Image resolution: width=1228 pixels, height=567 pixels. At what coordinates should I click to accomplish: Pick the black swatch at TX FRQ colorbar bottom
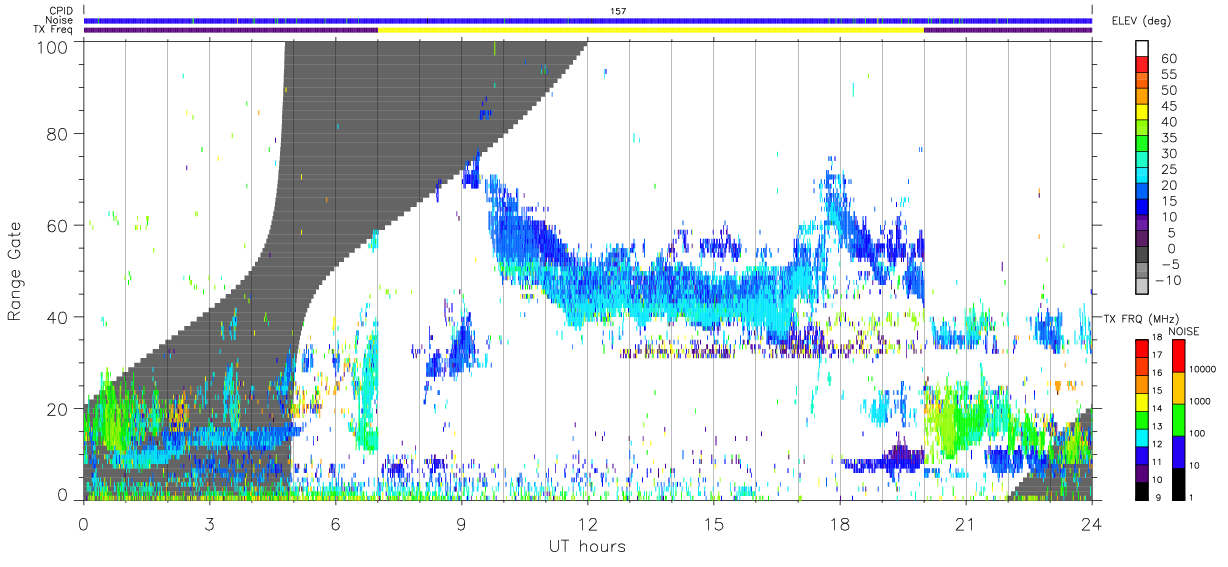point(1142,491)
